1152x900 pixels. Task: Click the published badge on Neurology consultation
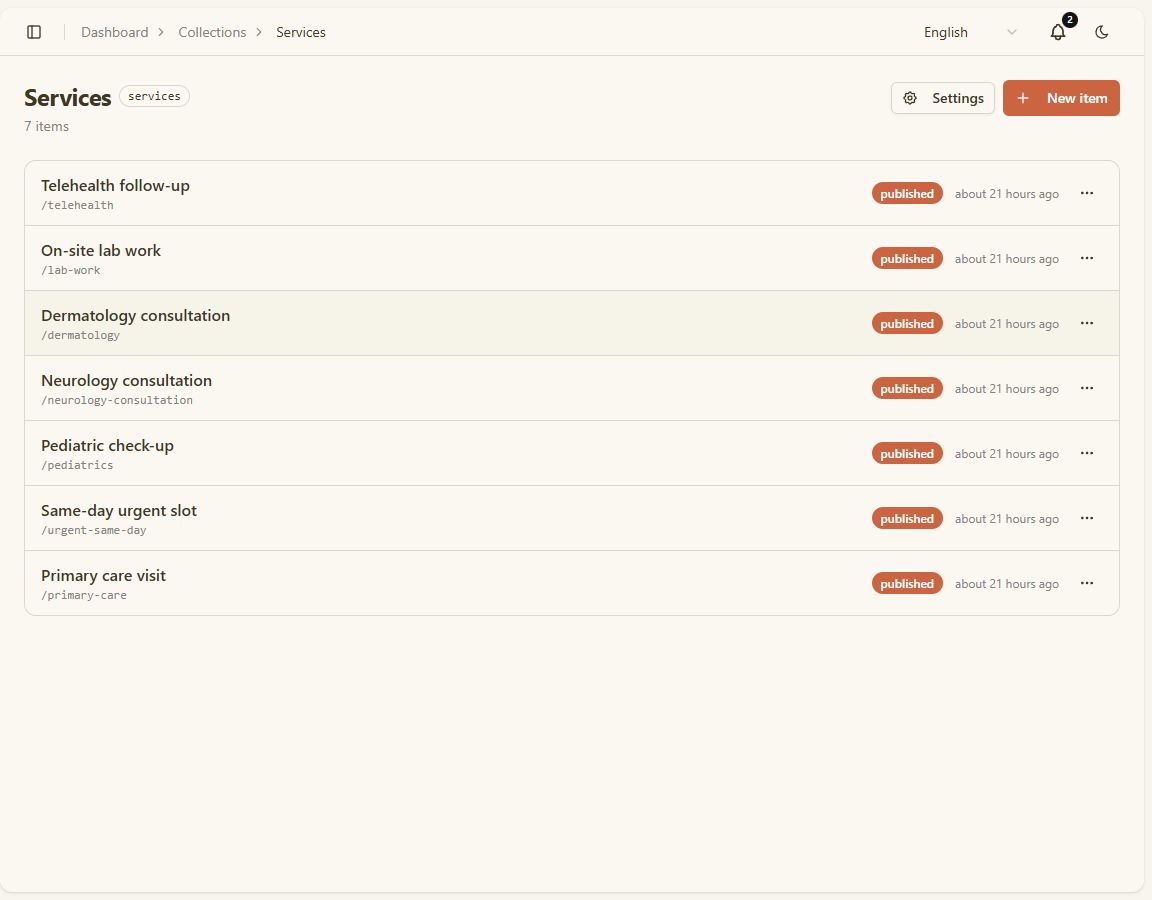[907, 389]
